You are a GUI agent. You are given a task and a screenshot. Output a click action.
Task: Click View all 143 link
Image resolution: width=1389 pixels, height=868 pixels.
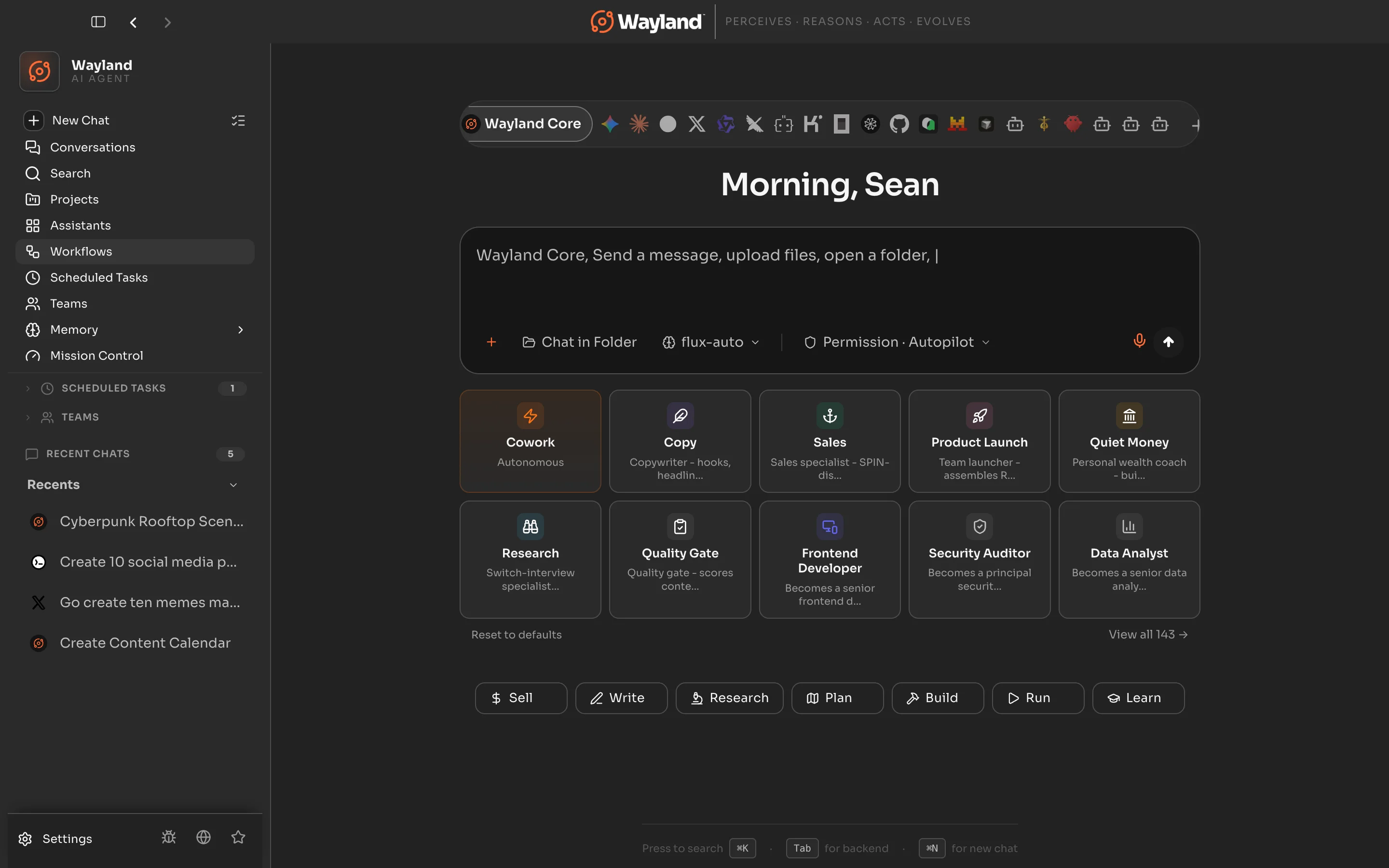coord(1148,634)
